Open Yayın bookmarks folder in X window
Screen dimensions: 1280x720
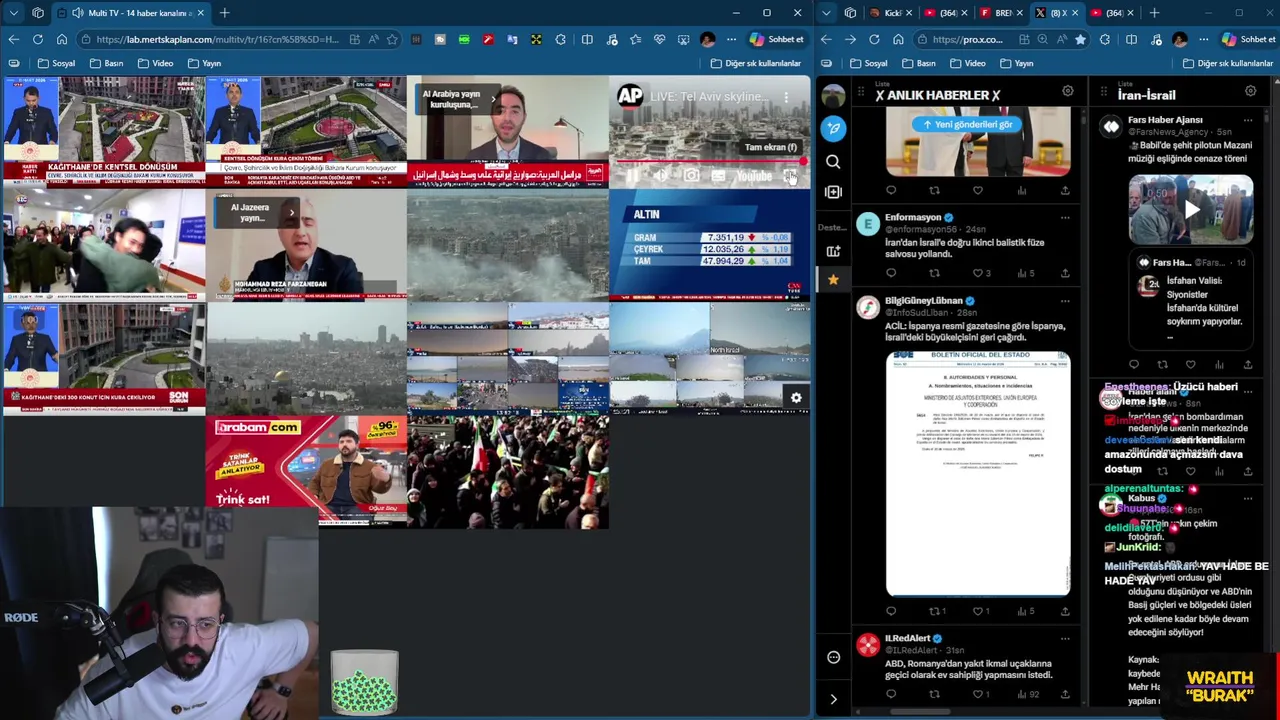tap(1016, 63)
